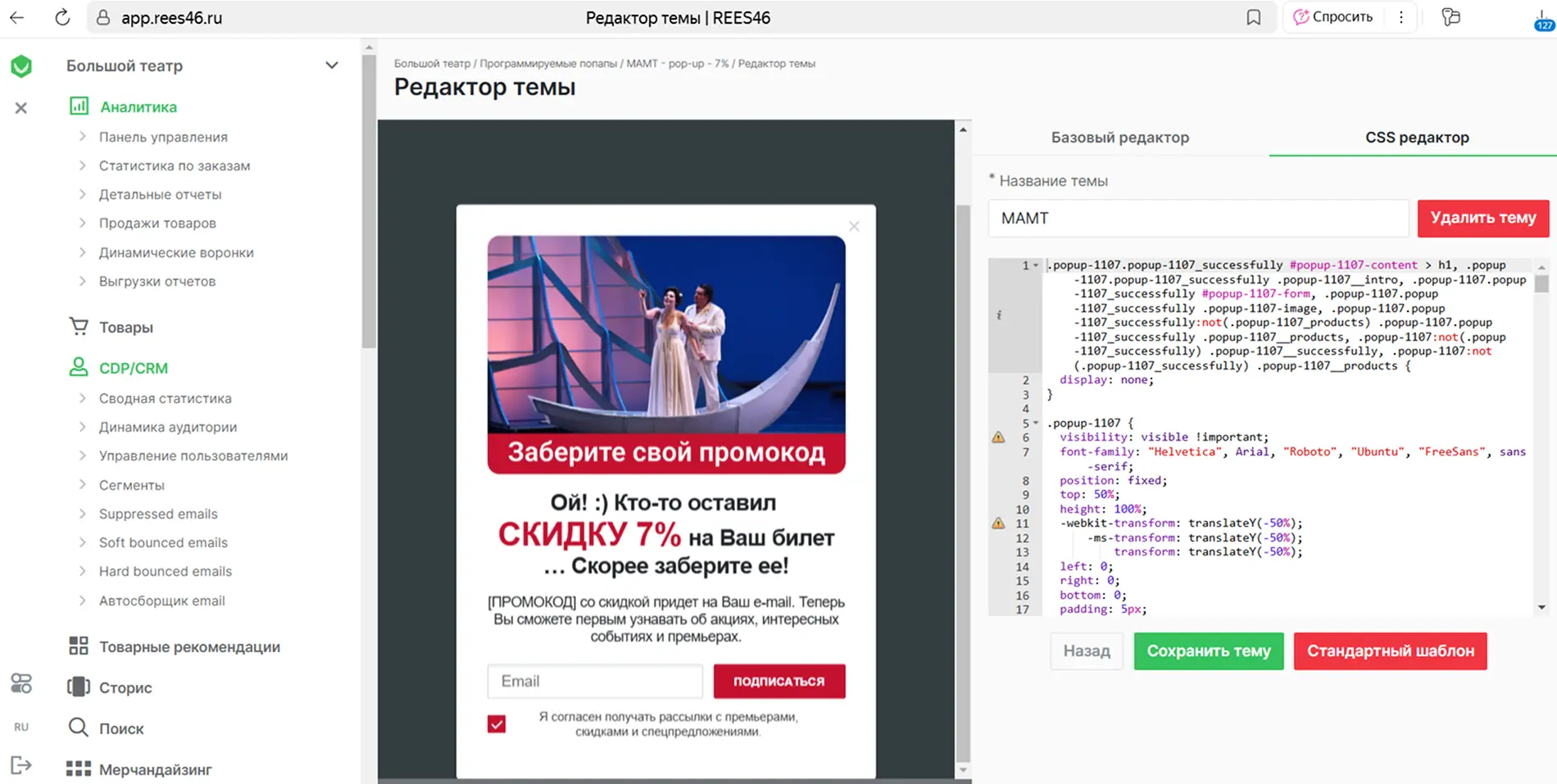Open Товарные рекомендации grid icon
This screenshot has height=784, width=1557.
click(79, 646)
